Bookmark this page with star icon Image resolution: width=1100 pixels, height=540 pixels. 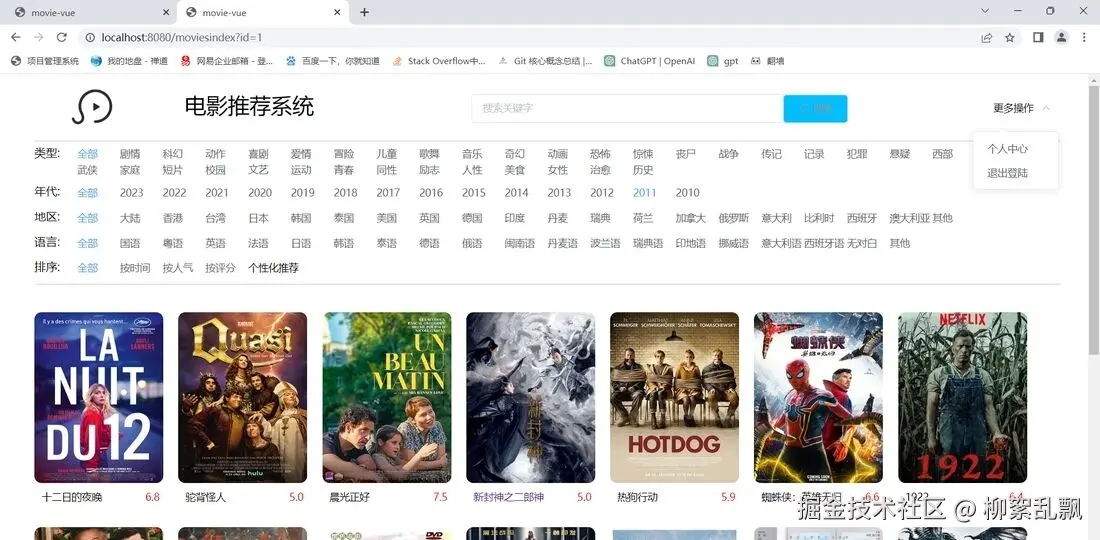point(1010,38)
